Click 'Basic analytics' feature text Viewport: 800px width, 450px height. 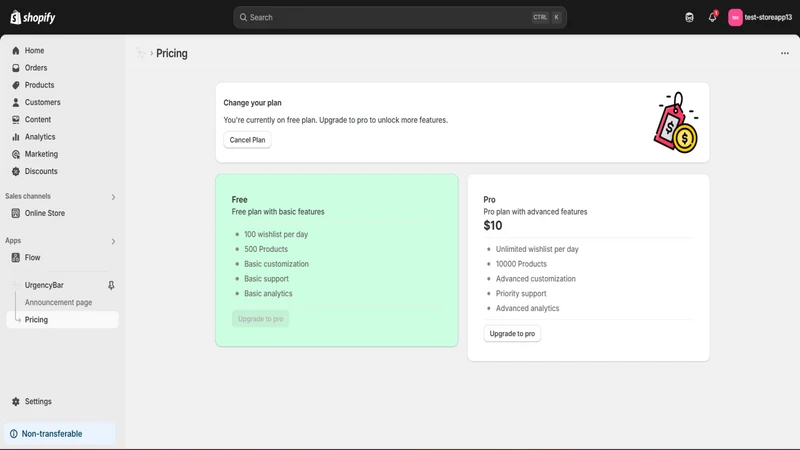point(268,293)
